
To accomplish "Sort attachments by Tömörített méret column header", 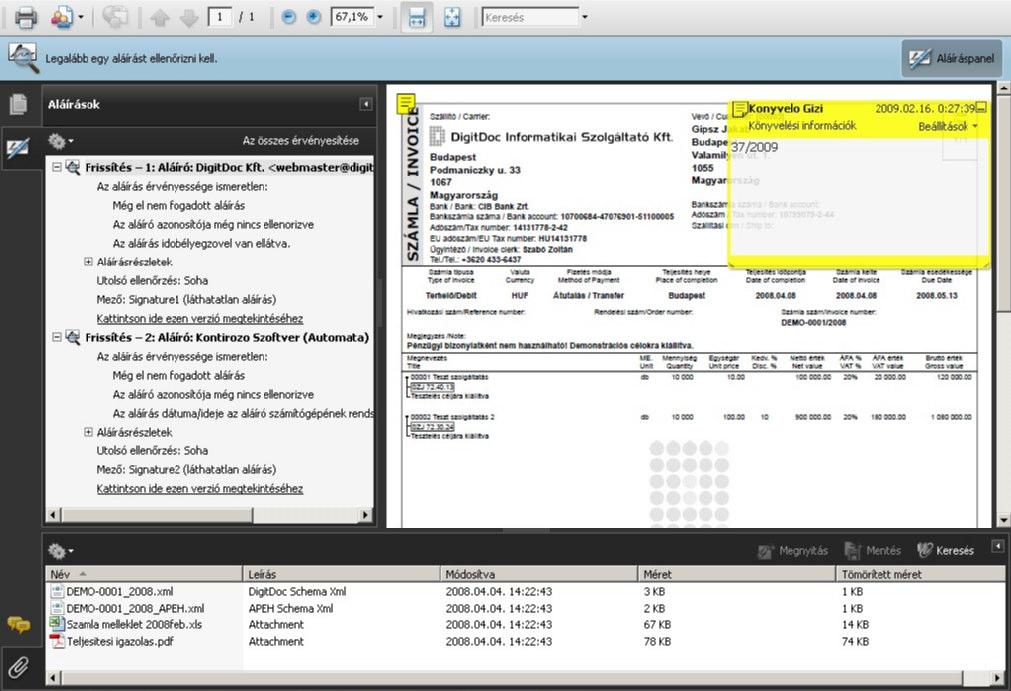I will (921, 574).
